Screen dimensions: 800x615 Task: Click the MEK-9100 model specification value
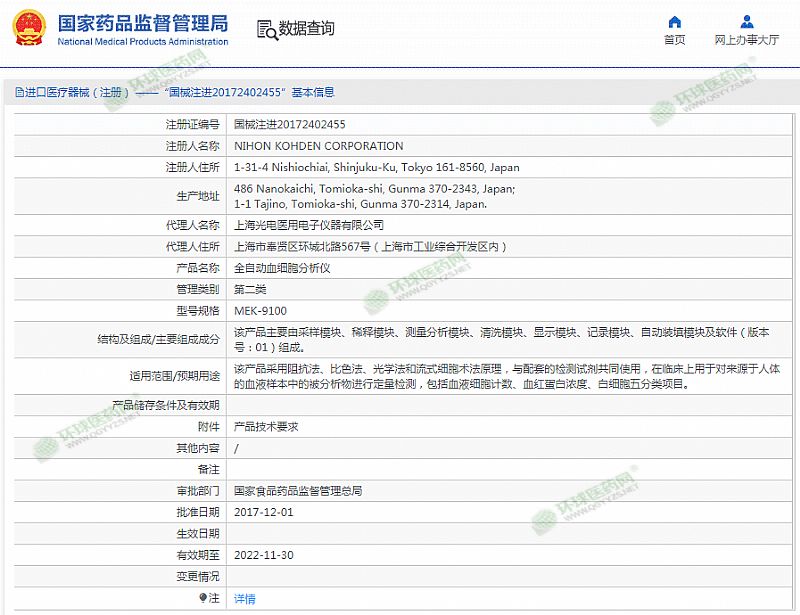pyautogui.click(x=262, y=310)
